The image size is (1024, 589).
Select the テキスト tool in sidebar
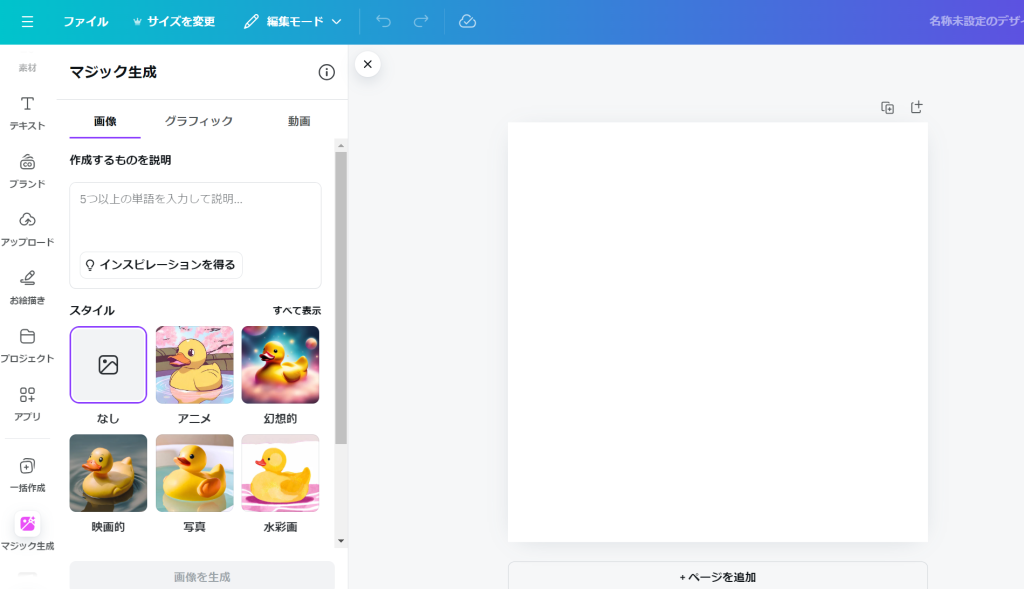click(27, 112)
